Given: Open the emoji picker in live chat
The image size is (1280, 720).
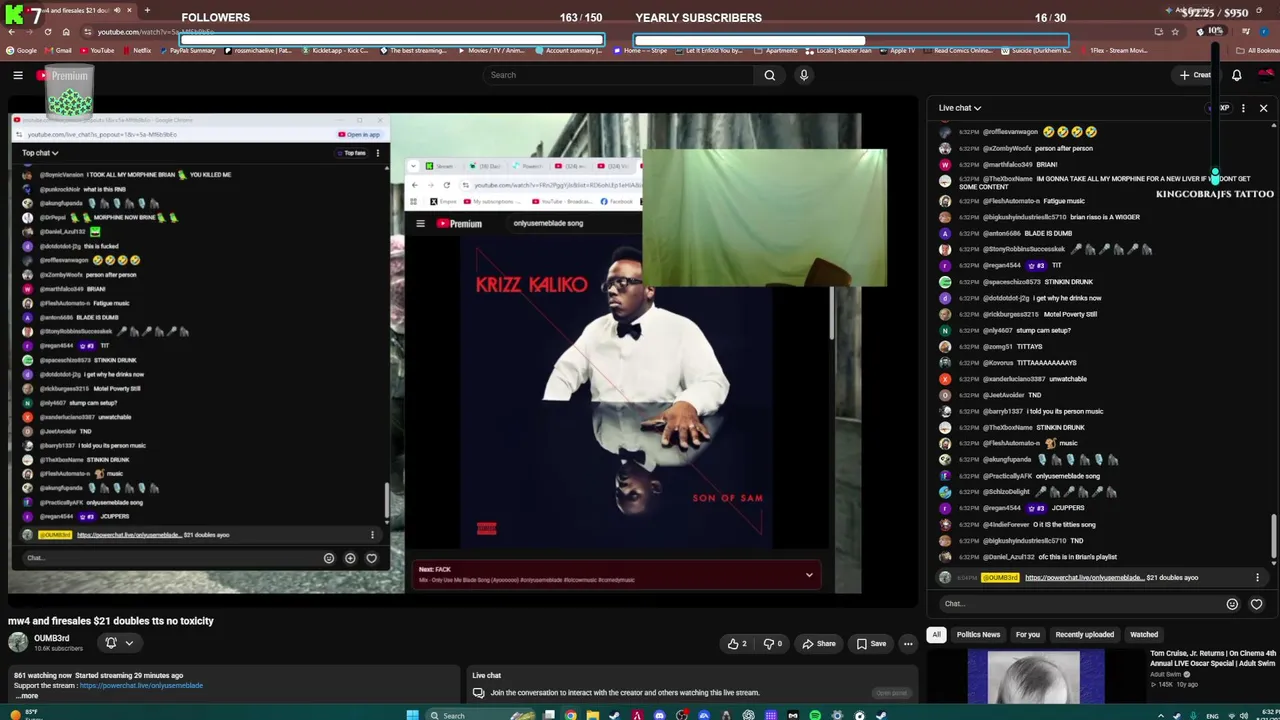Looking at the screenshot, I should point(1232,604).
